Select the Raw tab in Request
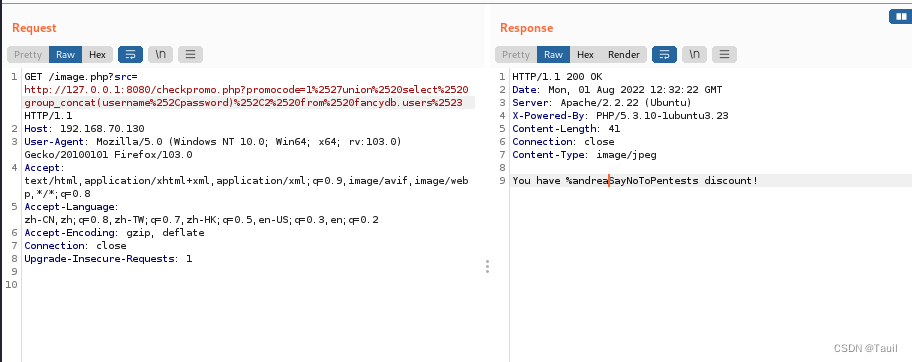This screenshot has width=912, height=362. (65, 55)
